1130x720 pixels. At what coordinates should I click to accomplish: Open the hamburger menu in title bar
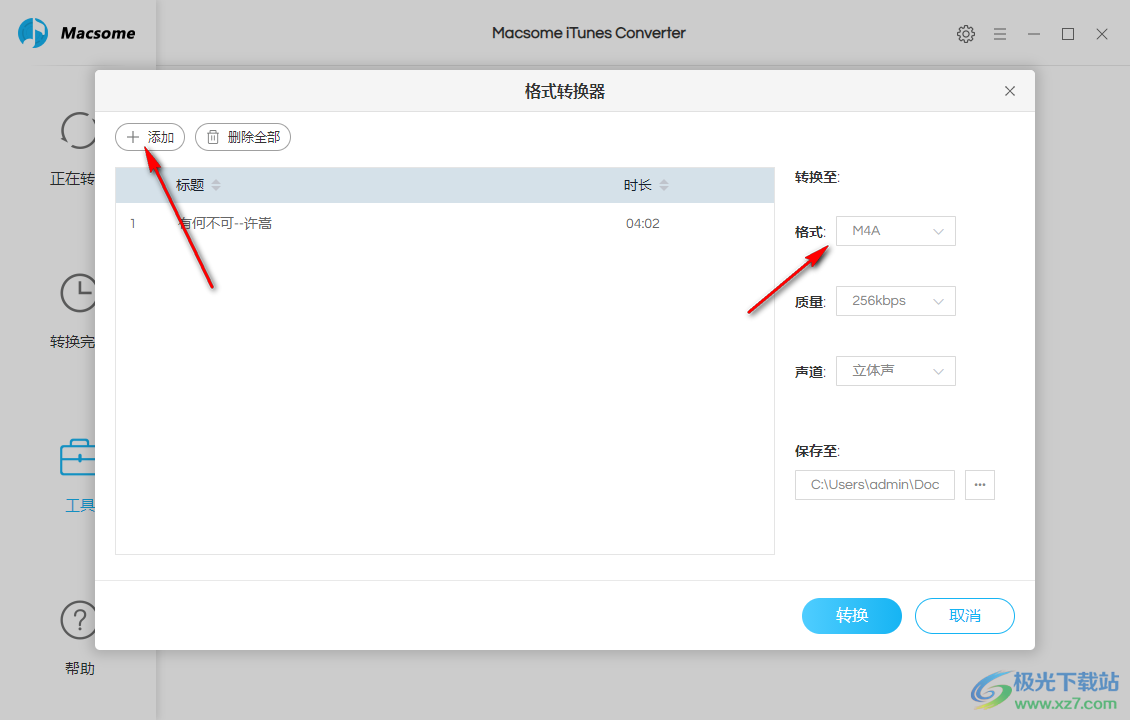[1000, 34]
